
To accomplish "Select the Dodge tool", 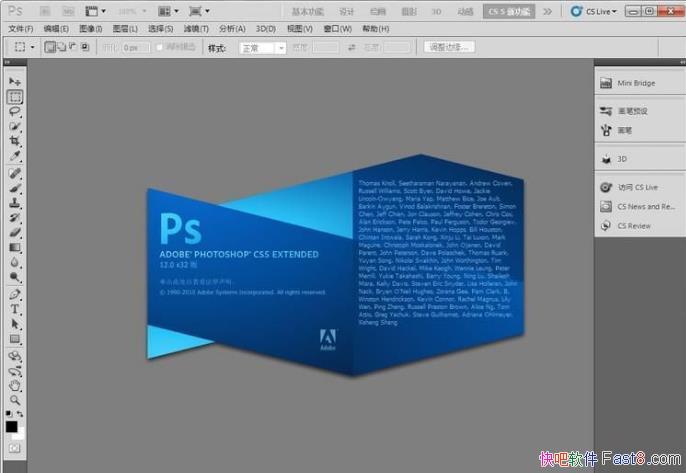I will point(14,277).
